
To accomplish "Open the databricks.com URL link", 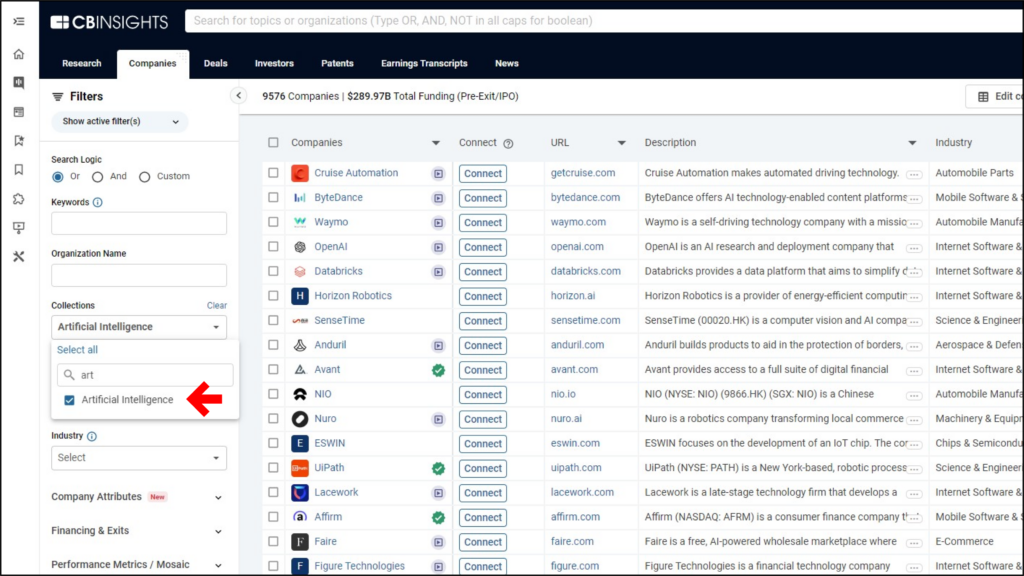I will (586, 272).
